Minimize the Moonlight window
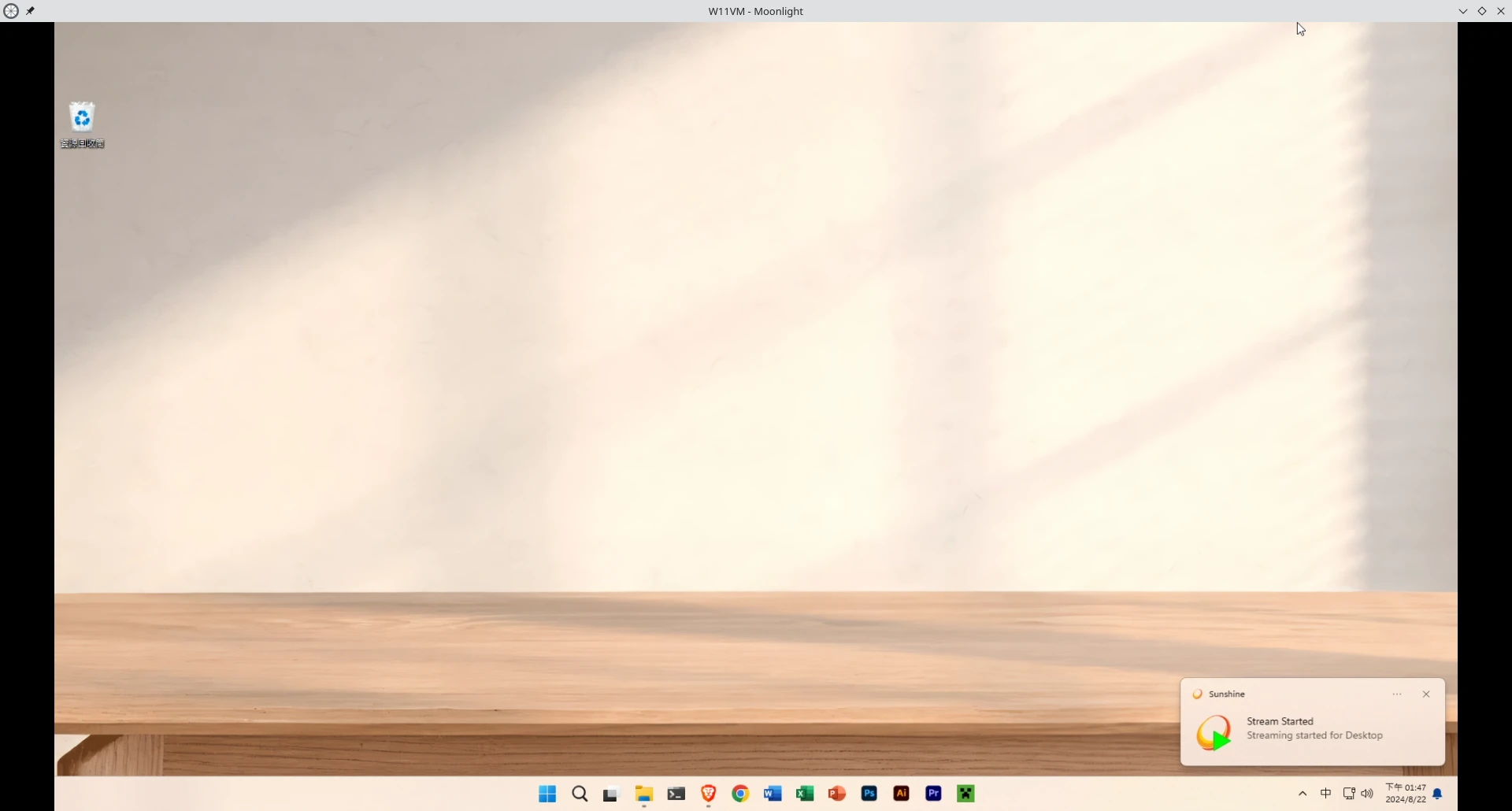 click(x=1463, y=11)
